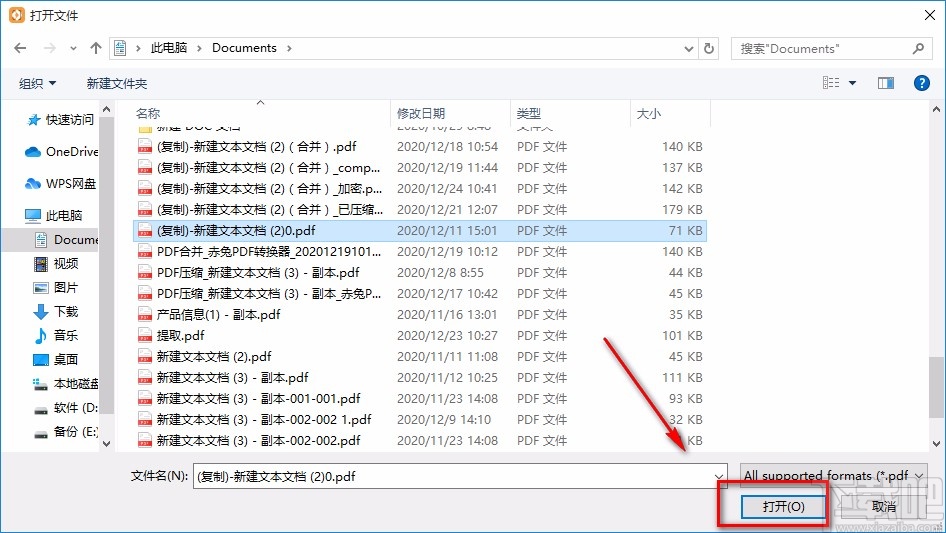Screen dimensions: 946x533
Task: Open more view options dropdown arrow
Action: (x=852, y=83)
